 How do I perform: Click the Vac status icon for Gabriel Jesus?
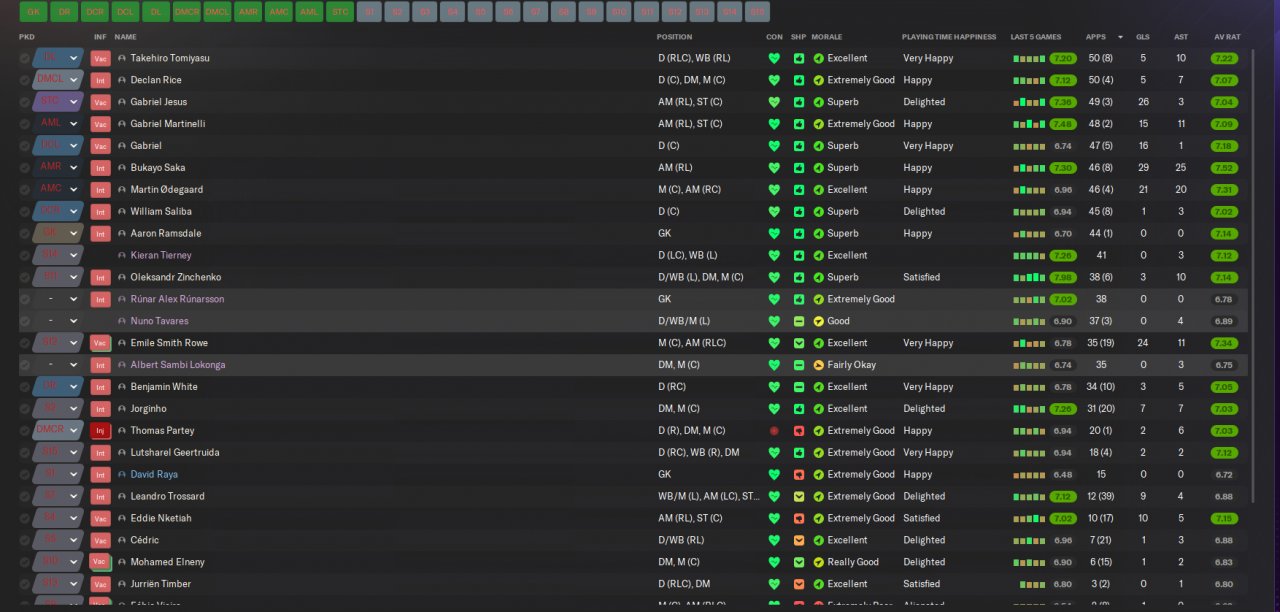(100, 102)
